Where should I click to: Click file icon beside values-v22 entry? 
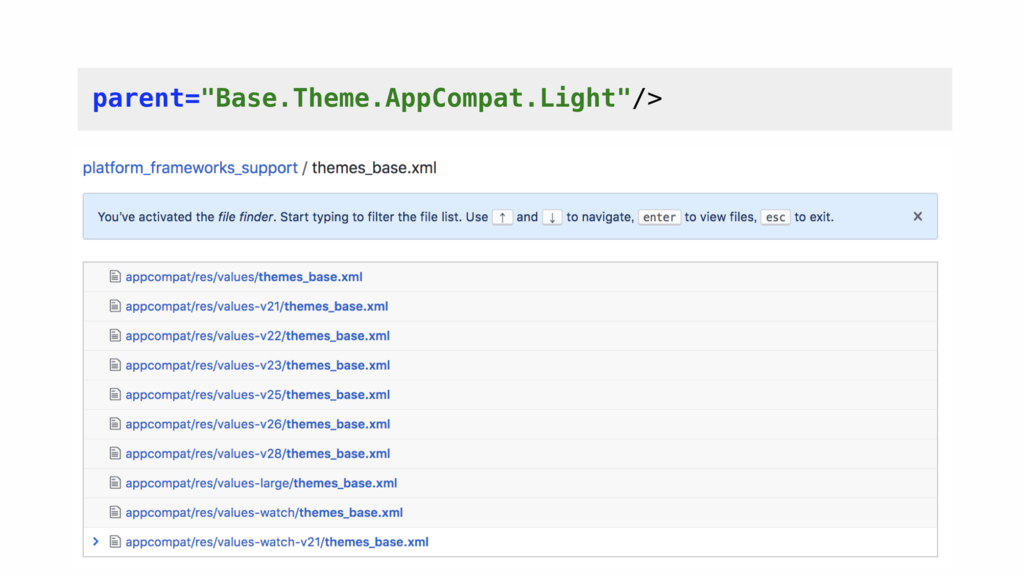click(115, 335)
